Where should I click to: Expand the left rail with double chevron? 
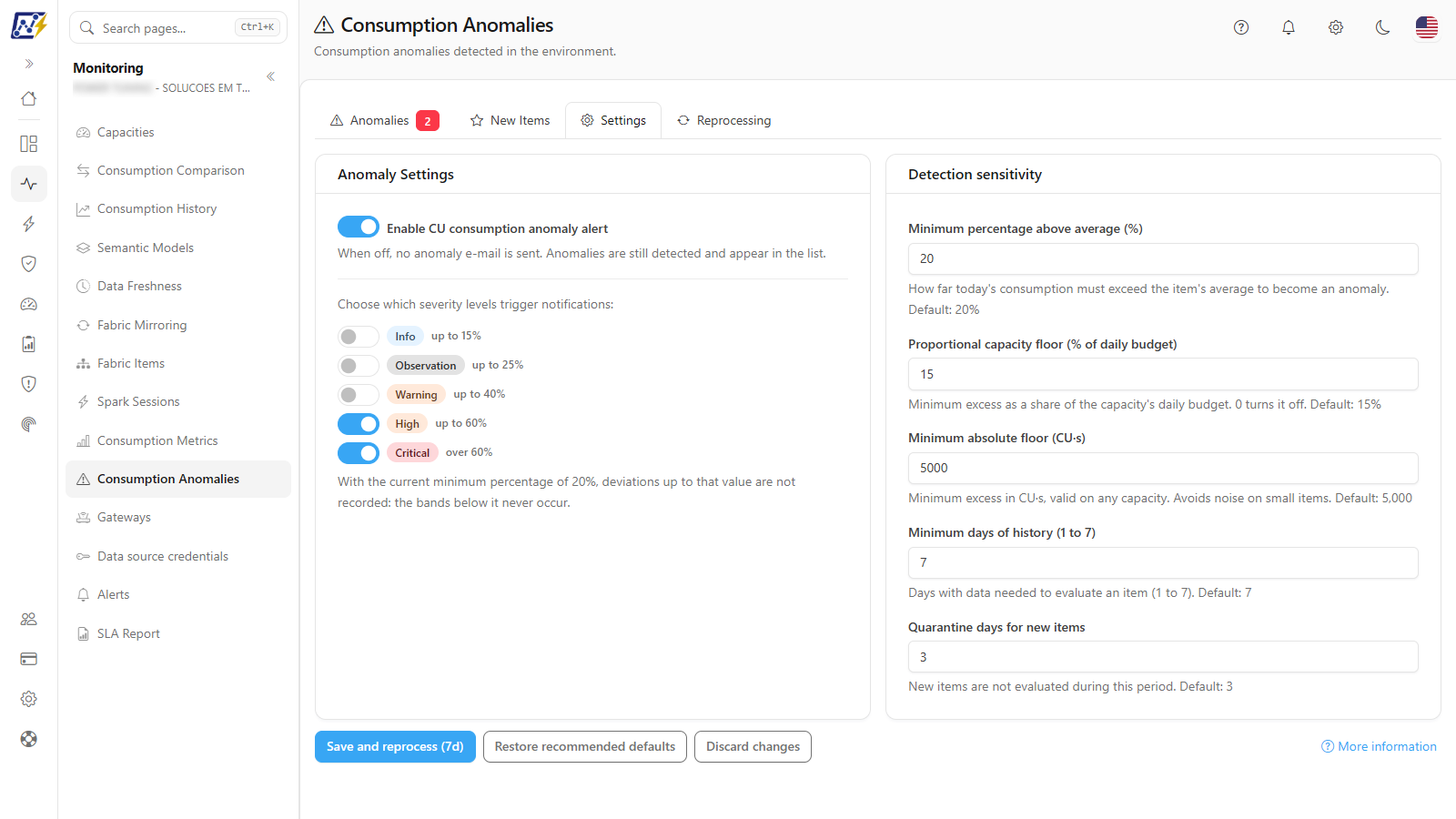tap(29, 64)
